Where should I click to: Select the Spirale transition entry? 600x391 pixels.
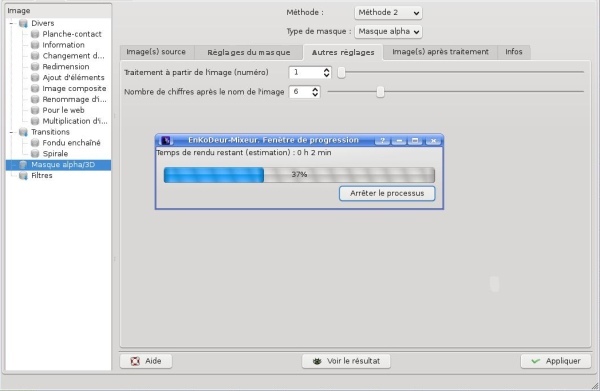coord(55,153)
